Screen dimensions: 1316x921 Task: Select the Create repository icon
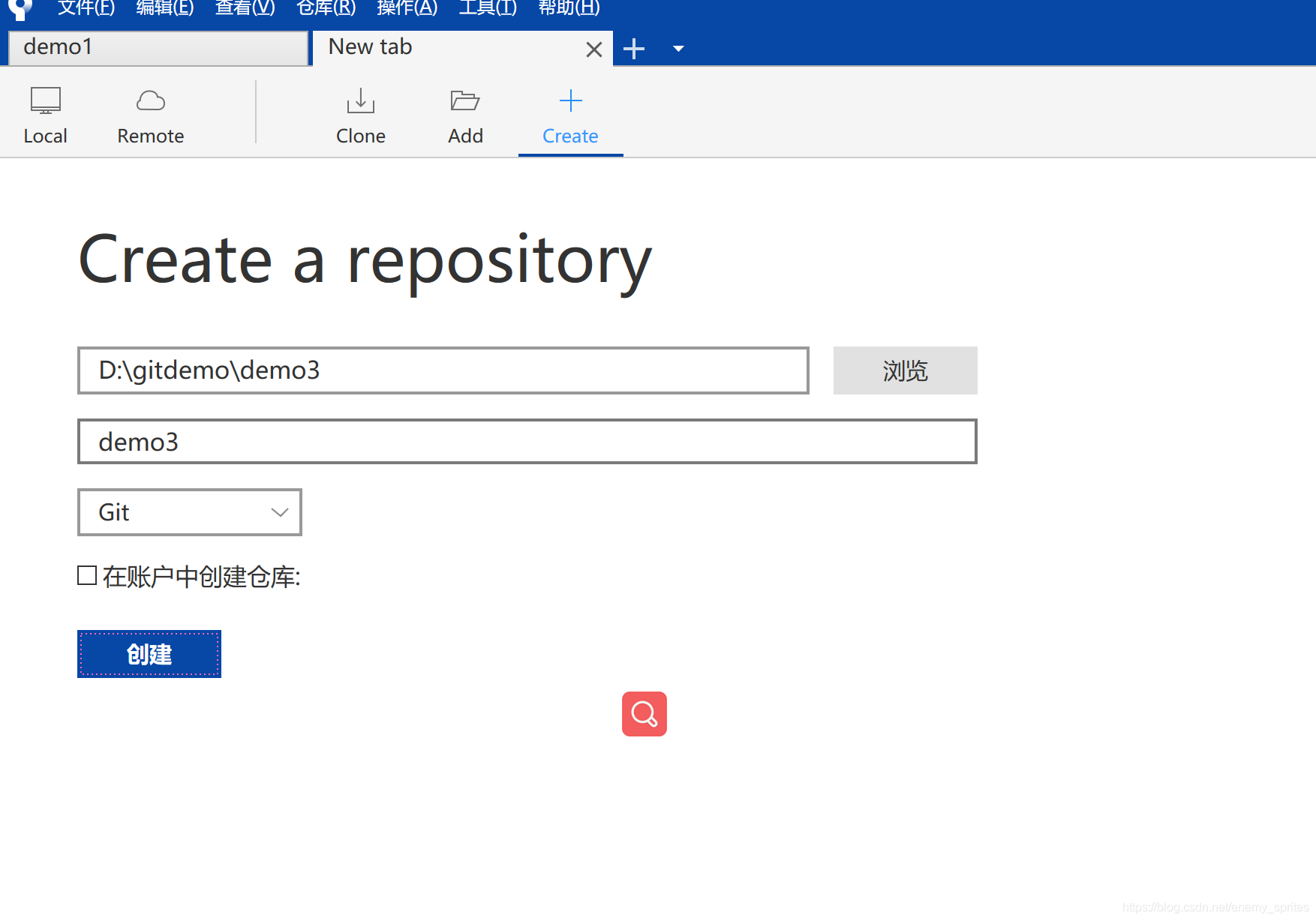[x=570, y=115]
